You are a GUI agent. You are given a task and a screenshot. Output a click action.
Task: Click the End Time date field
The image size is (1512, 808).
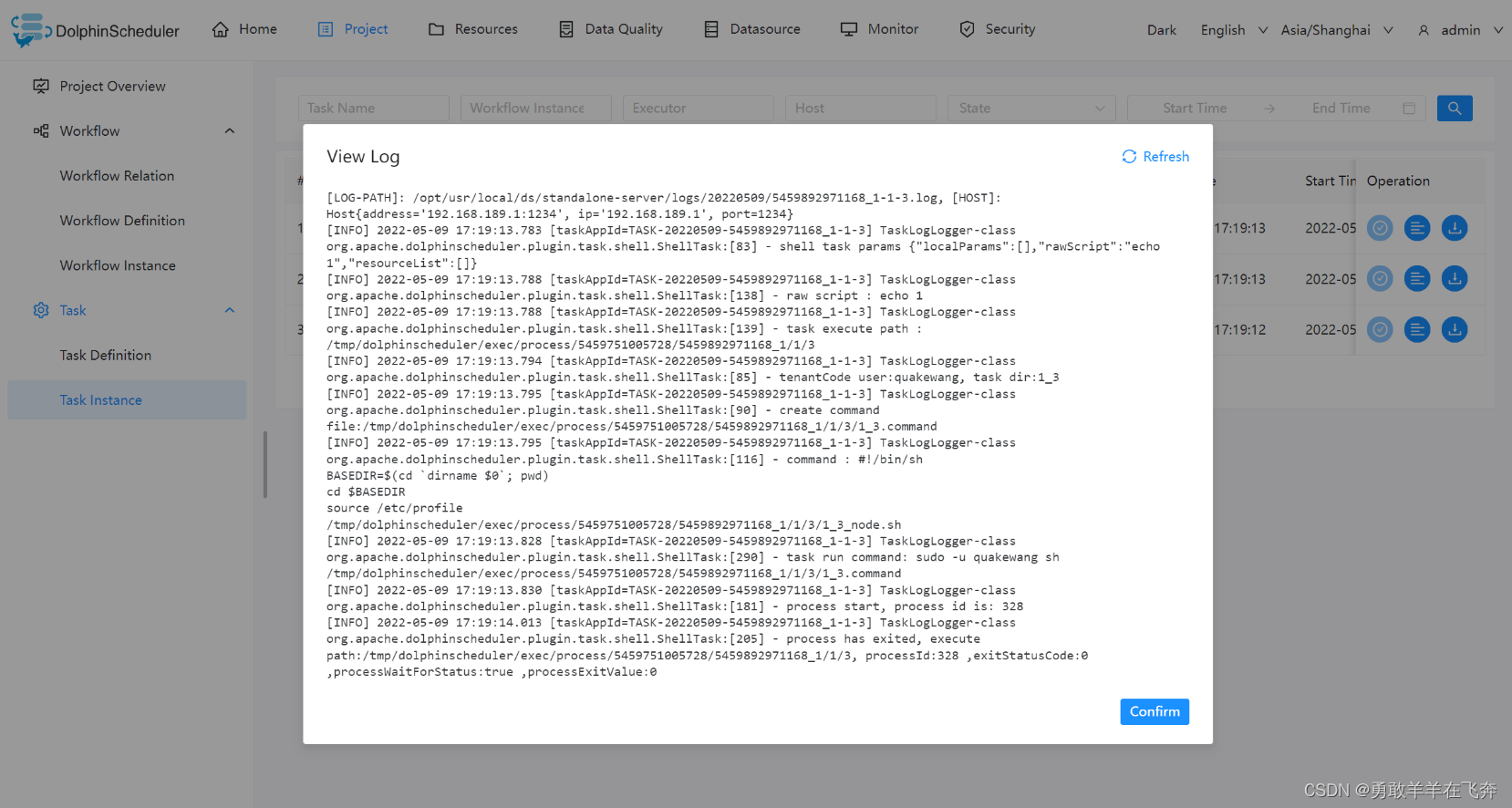1341,108
